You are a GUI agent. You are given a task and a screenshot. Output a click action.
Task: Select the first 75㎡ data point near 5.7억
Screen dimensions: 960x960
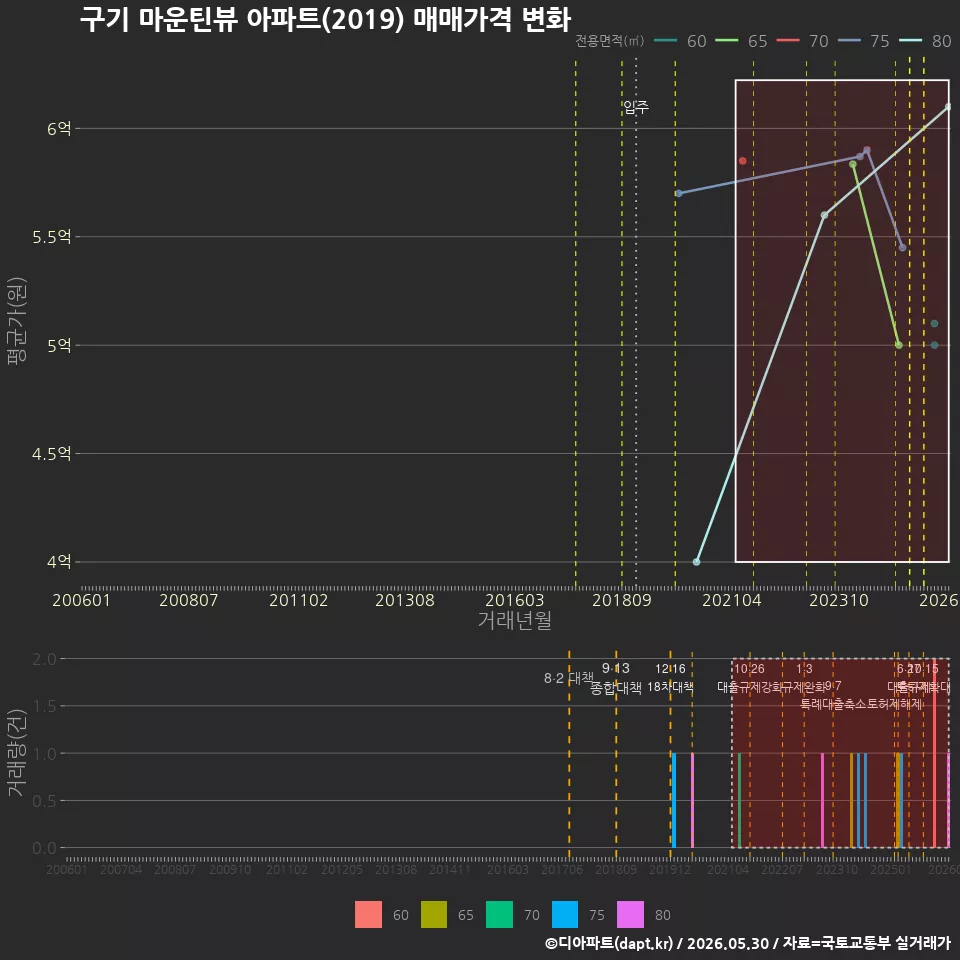point(678,193)
